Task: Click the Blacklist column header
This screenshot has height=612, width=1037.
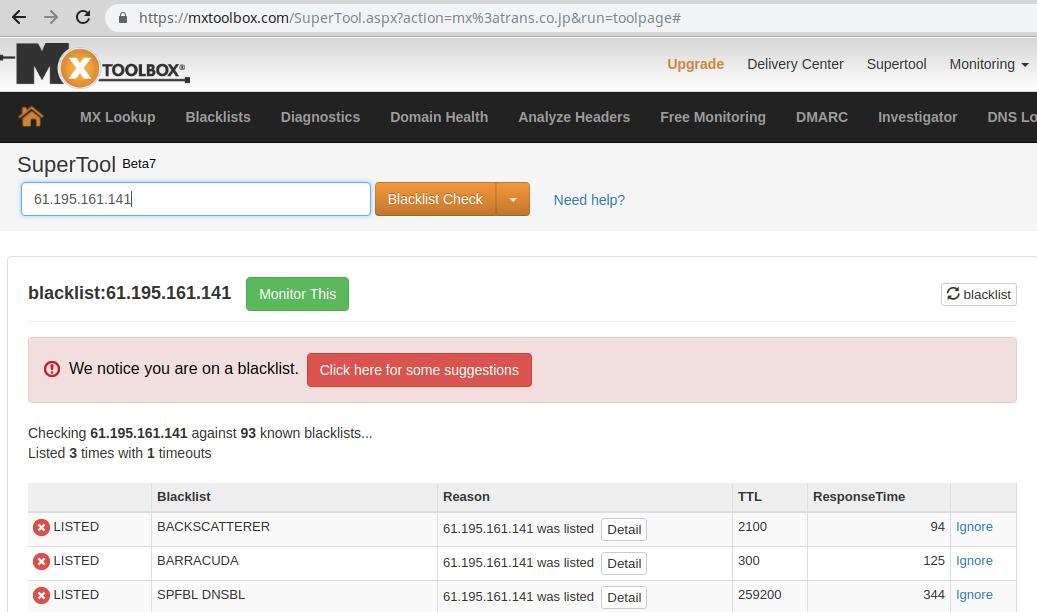Action: click(x=184, y=497)
